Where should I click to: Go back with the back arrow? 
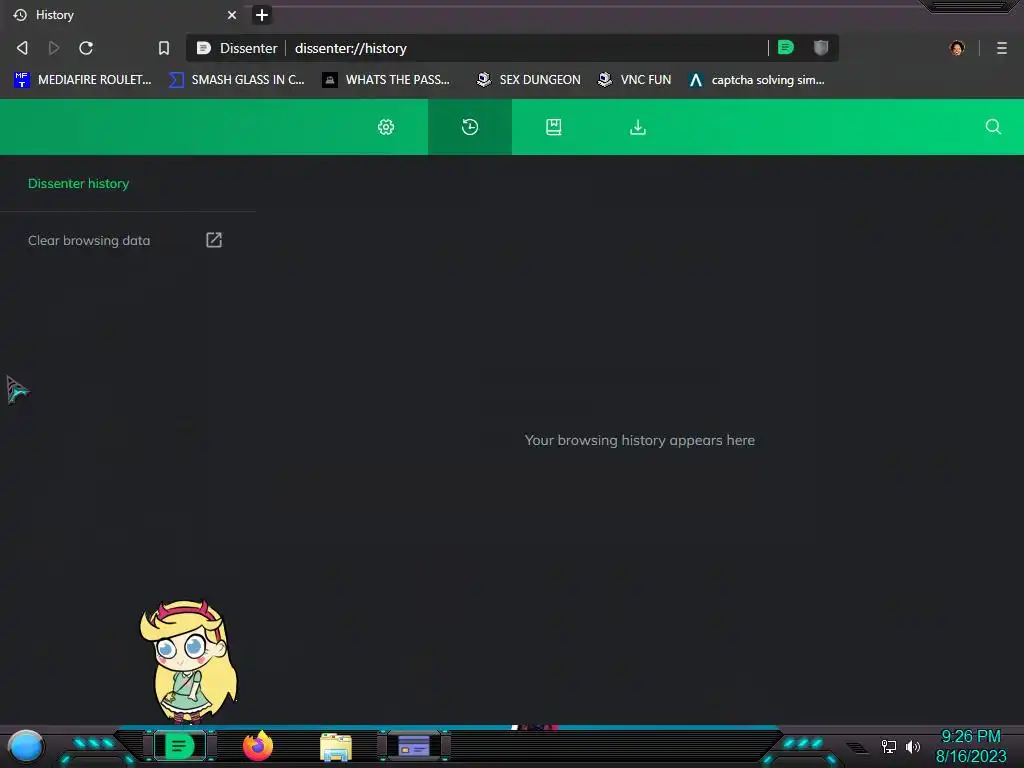pyautogui.click(x=22, y=48)
